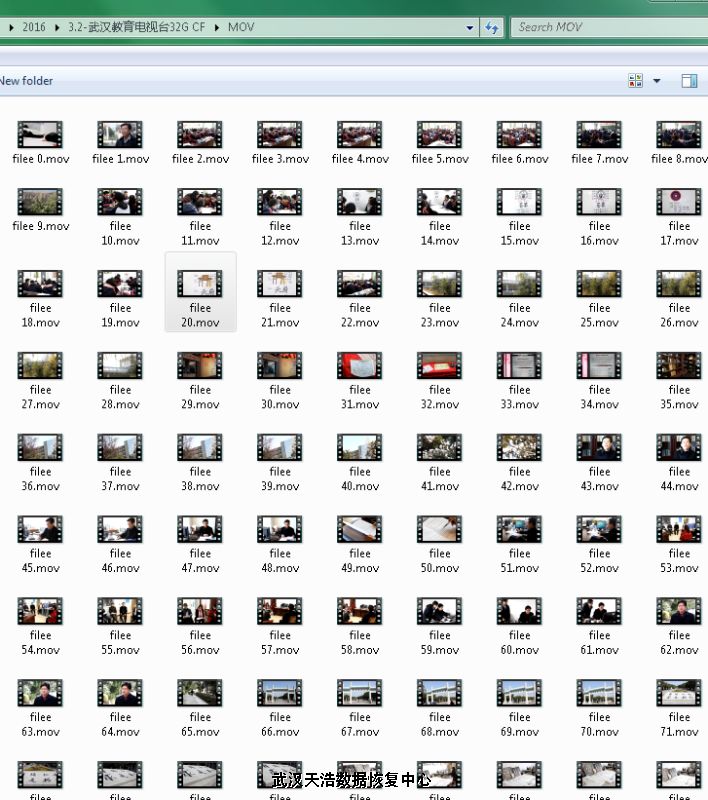
Task: Click the New folder button
Action: tap(27, 81)
